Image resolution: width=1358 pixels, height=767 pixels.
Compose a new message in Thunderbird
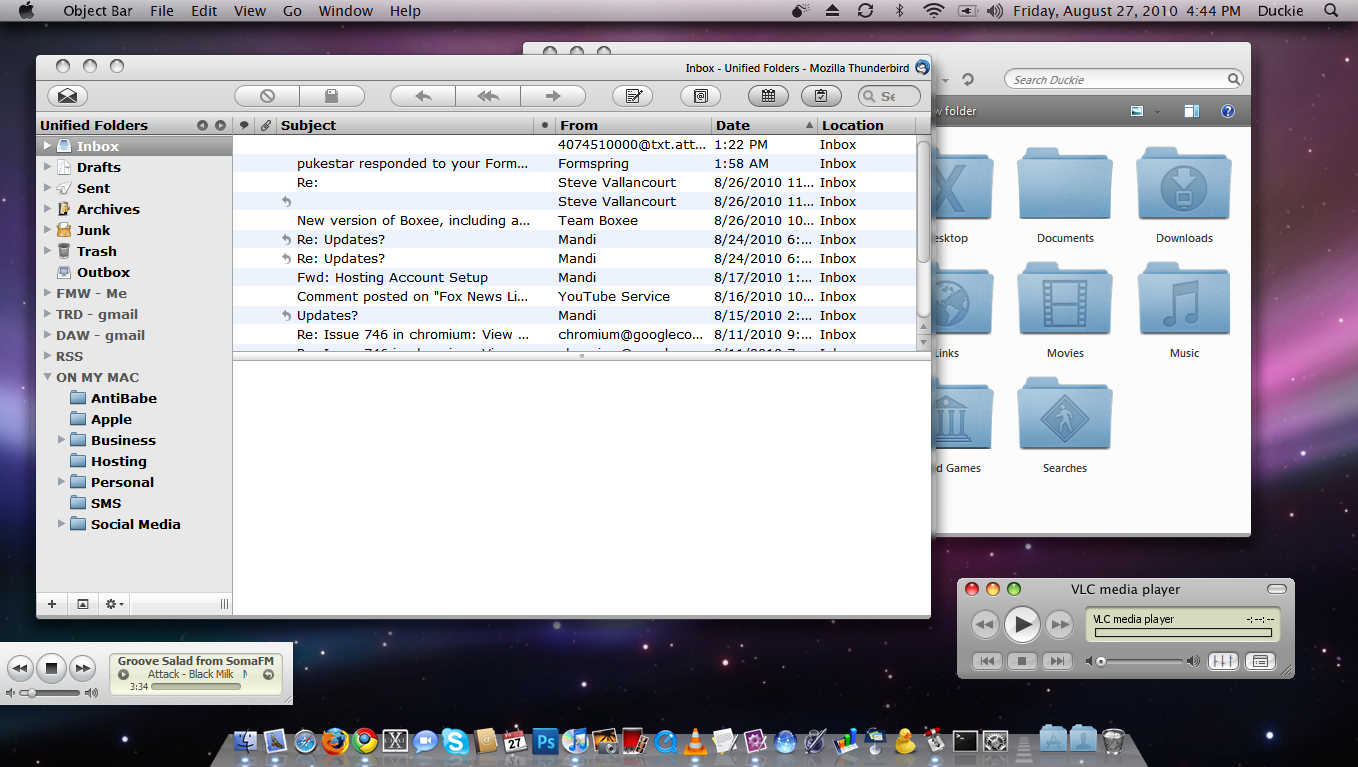pyautogui.click(x=633, y=96)
